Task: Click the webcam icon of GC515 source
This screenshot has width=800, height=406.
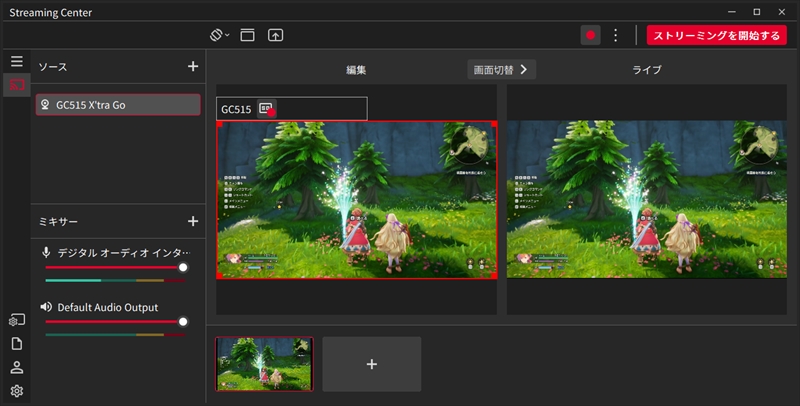Action: point(45,105)
